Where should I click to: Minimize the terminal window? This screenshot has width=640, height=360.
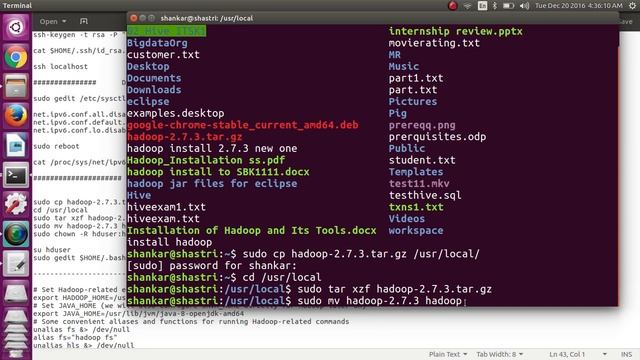tap(142, 18)
